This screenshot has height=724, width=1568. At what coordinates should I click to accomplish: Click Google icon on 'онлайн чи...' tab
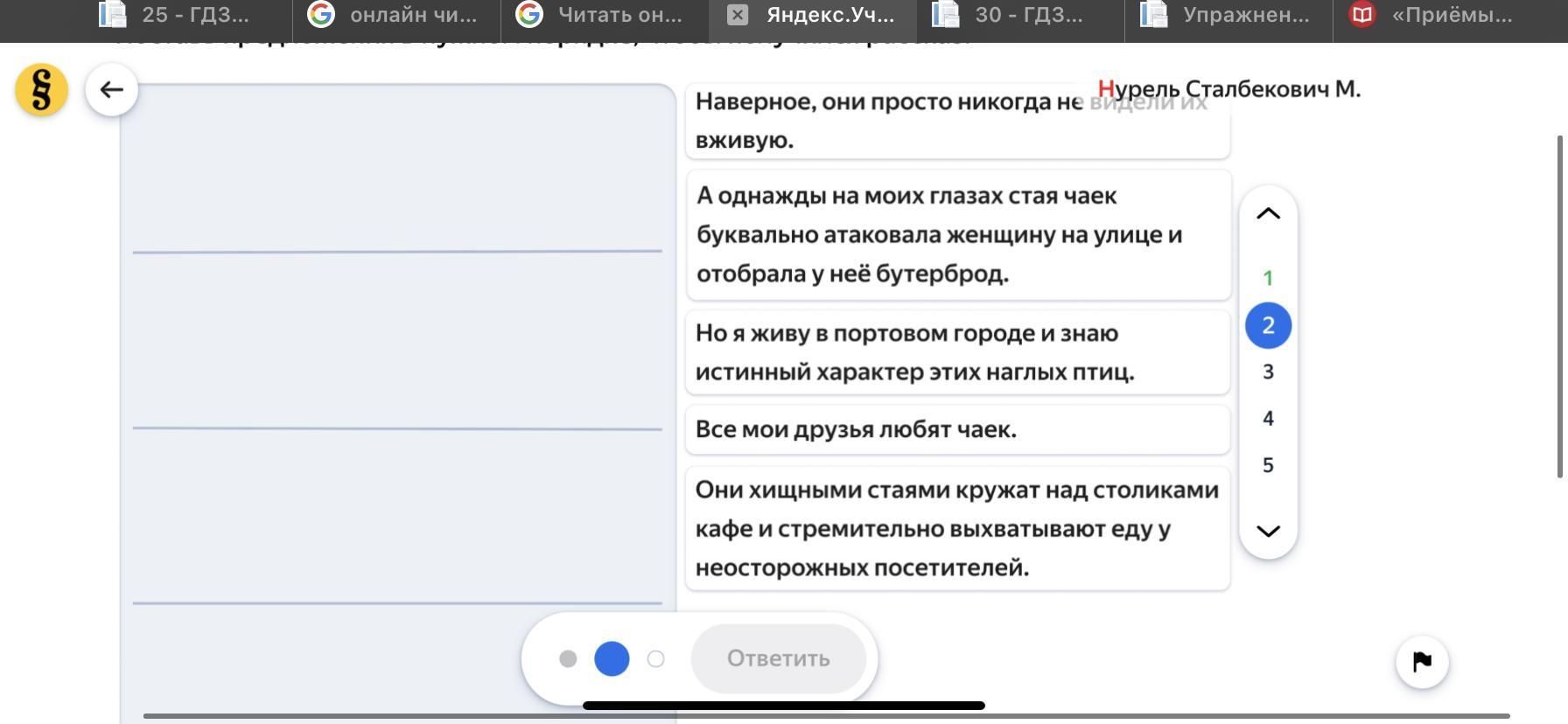tap(321, 15)
